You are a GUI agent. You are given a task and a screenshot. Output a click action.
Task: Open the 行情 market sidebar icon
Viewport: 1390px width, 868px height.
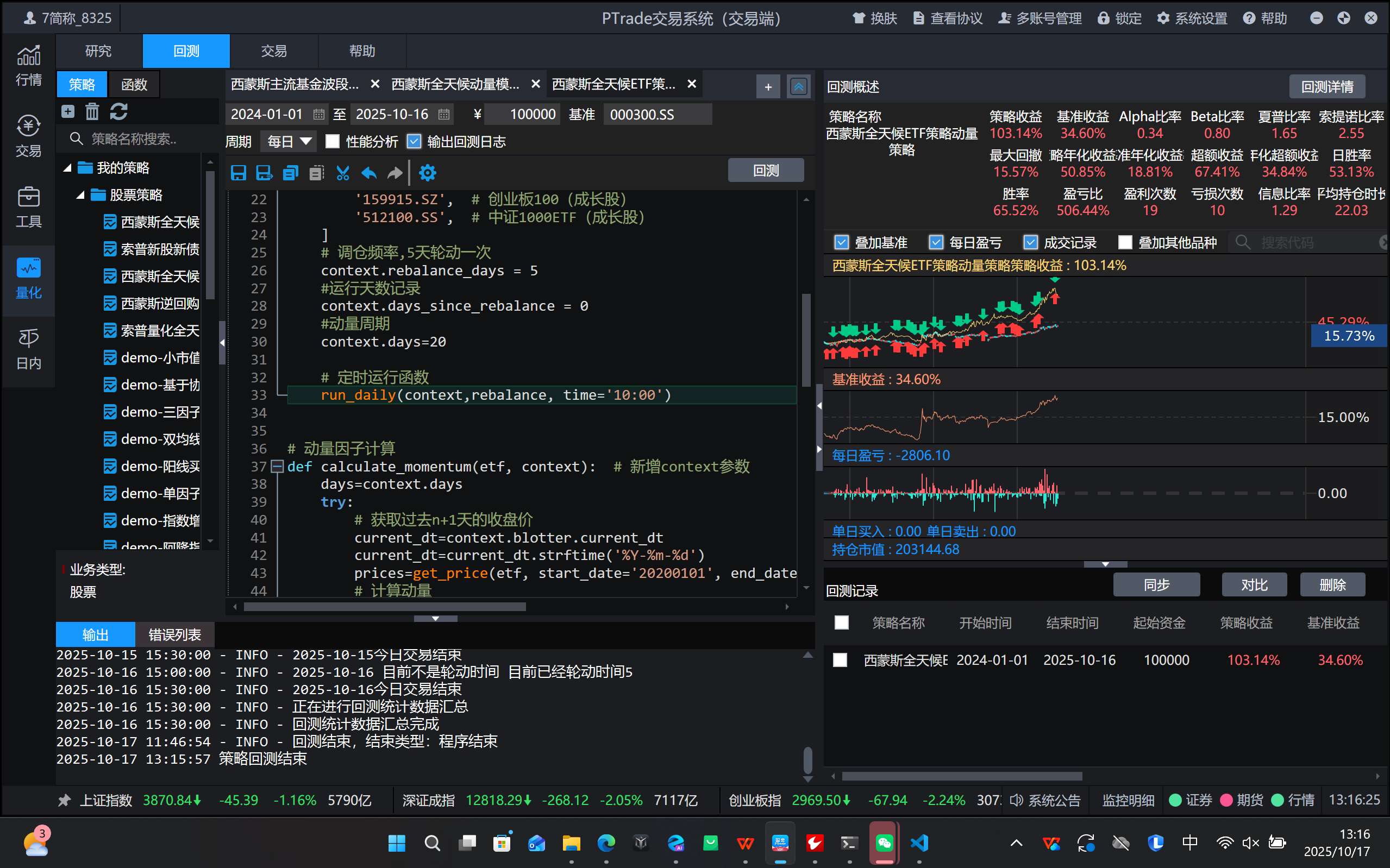(28, 65)
